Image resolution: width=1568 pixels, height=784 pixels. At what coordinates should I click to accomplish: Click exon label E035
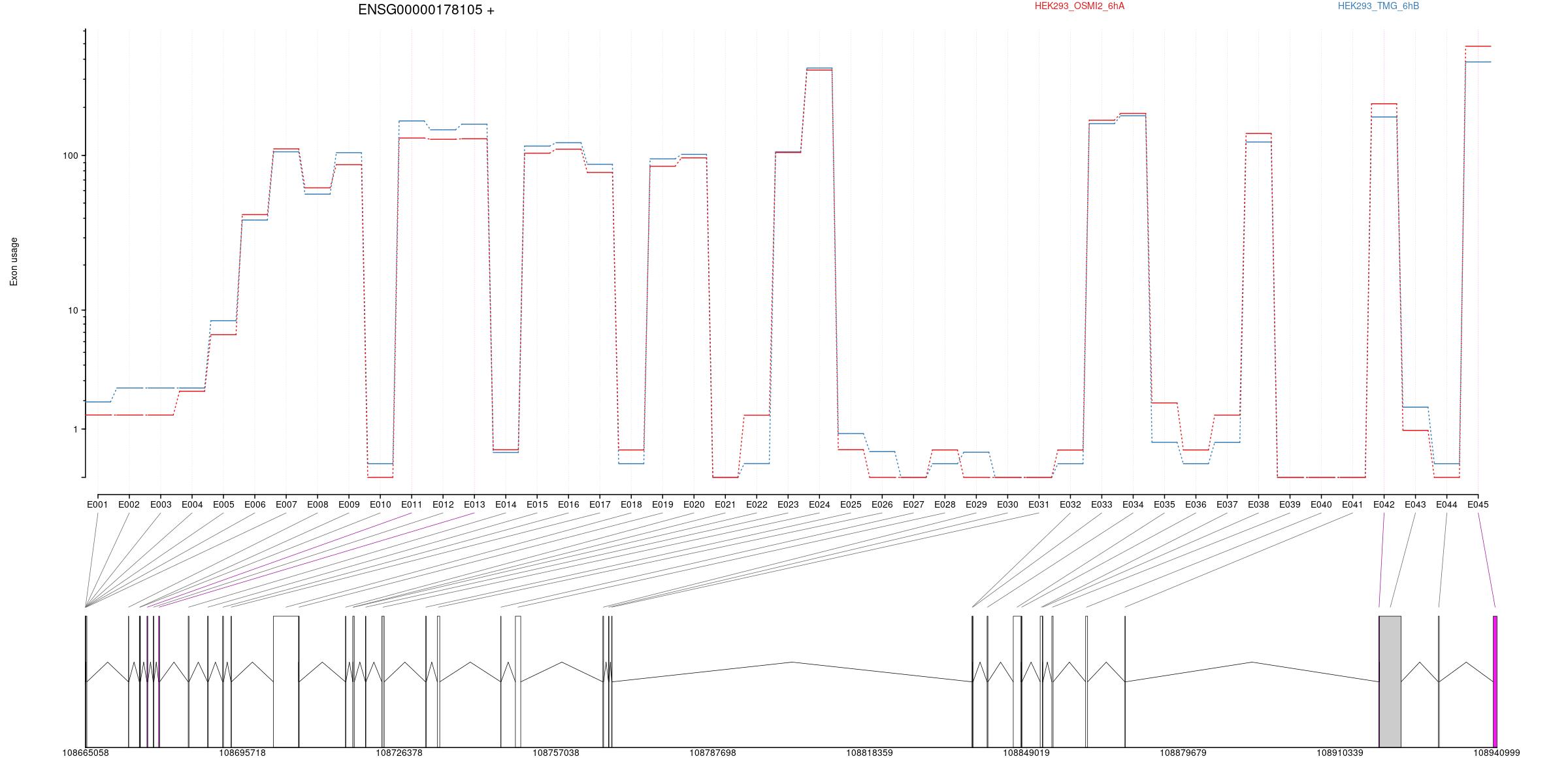(1164, 504)
